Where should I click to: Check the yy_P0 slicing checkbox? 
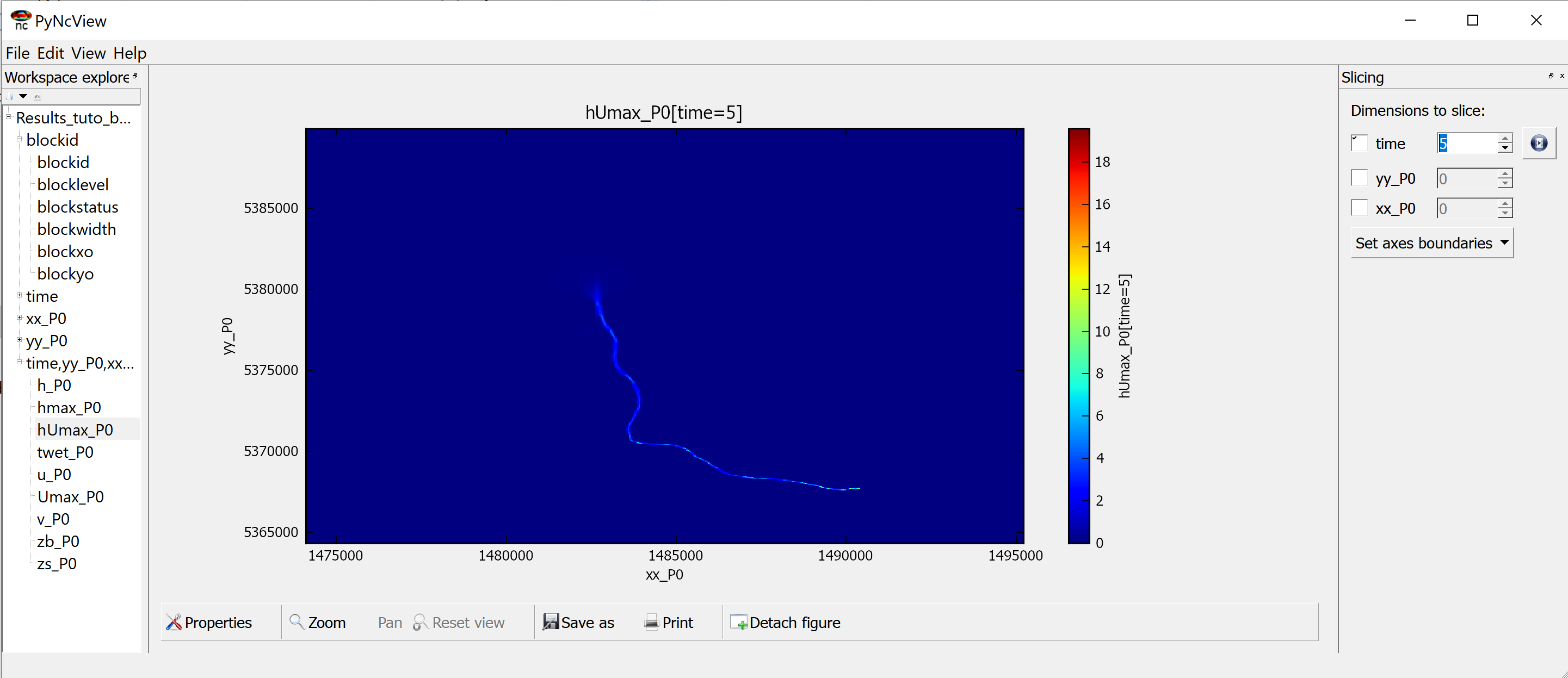coord(1359,178)
